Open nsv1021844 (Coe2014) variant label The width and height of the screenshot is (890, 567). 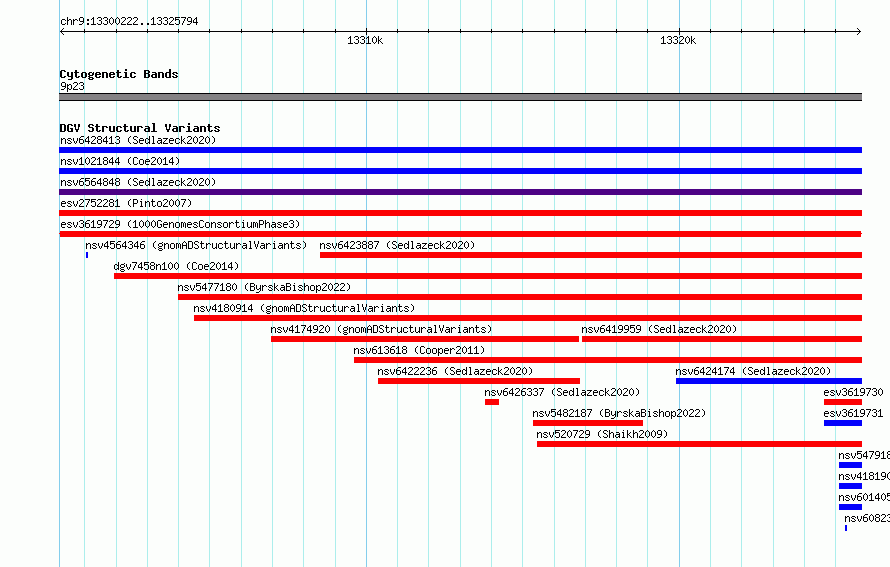[120, 161]
